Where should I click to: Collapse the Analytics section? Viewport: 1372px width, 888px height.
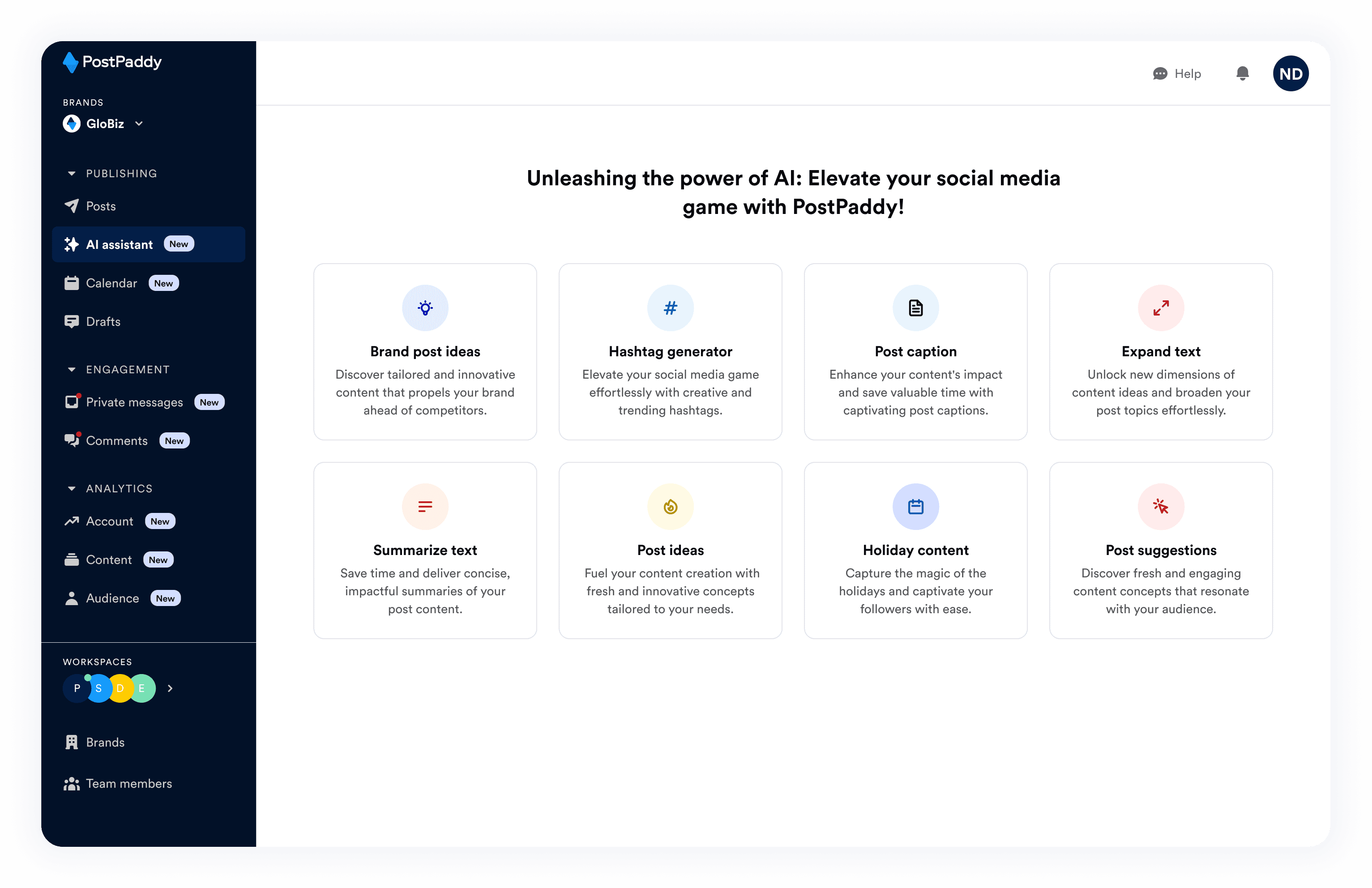72,489
